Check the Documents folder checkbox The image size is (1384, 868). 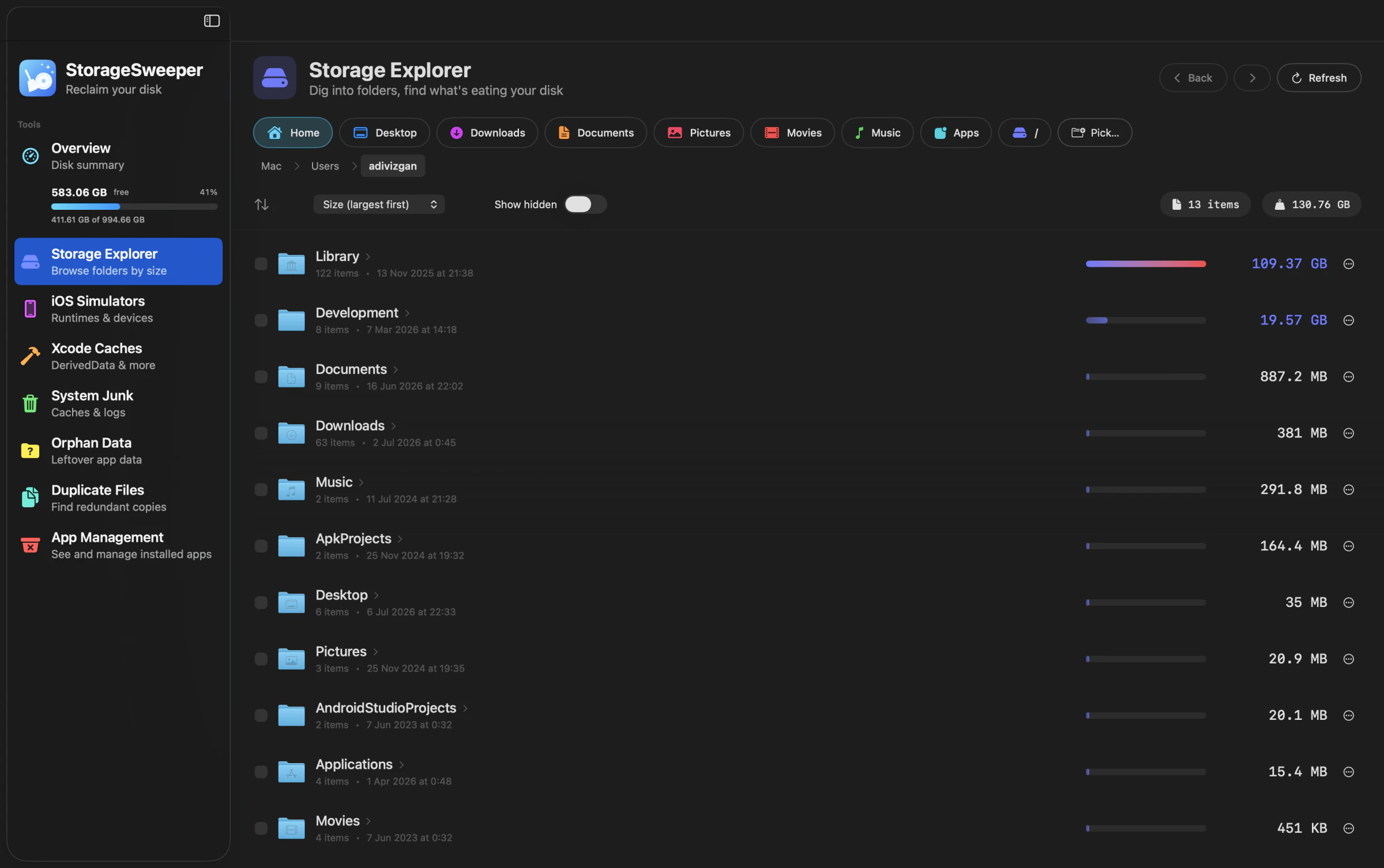tap(261, 377)
